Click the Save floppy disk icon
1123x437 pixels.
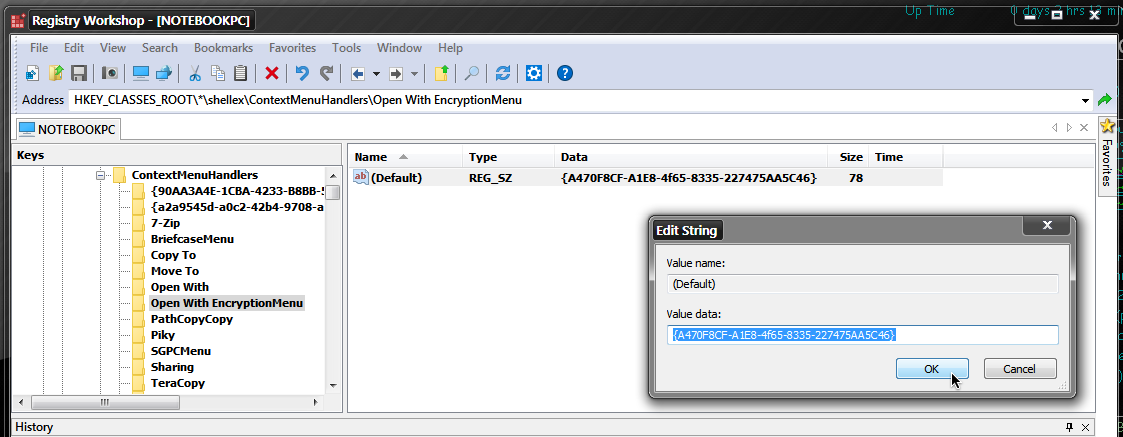78,73
